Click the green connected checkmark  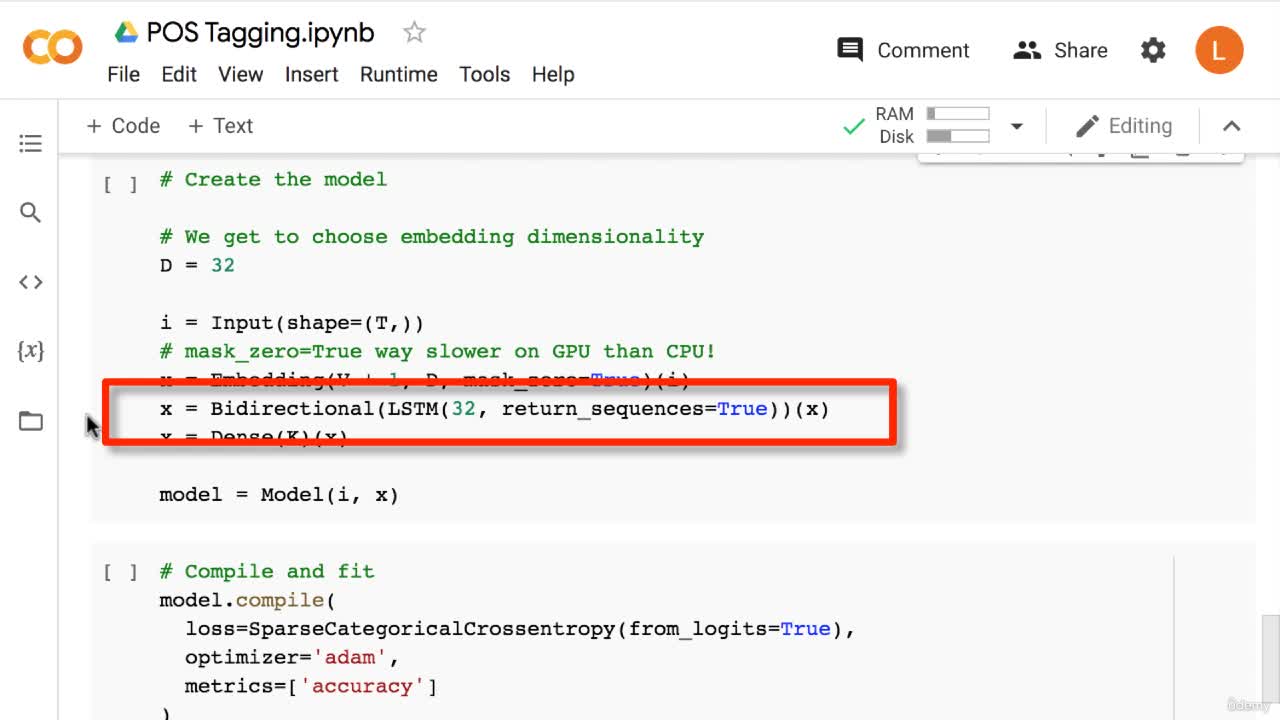coord(854,126)
